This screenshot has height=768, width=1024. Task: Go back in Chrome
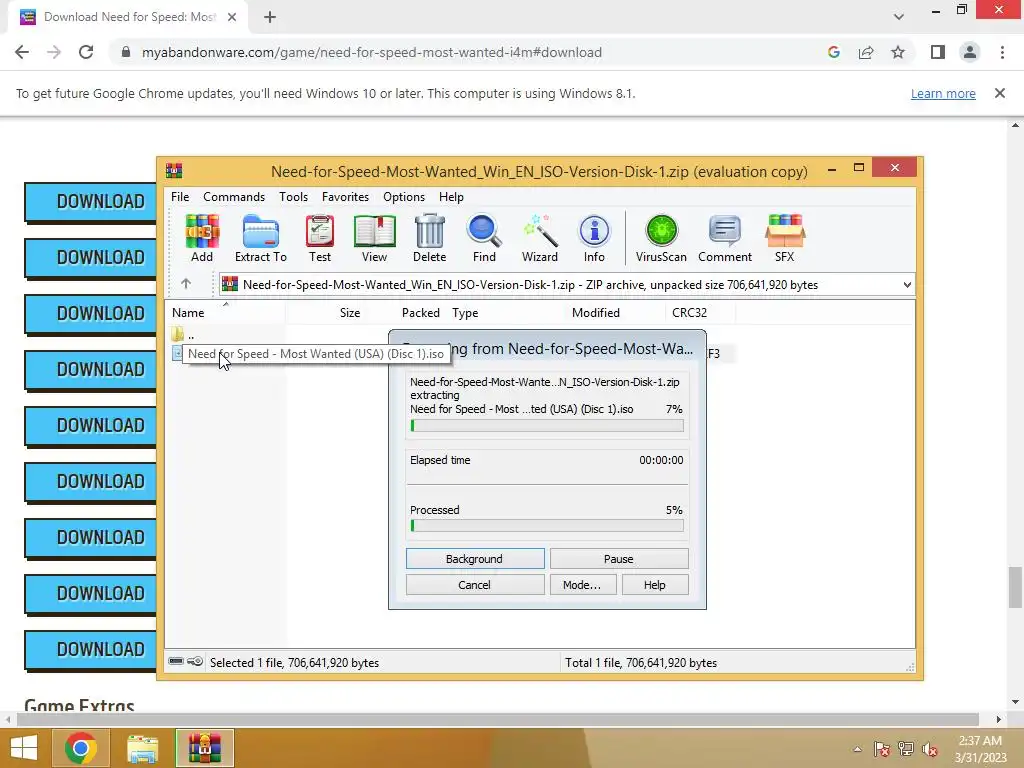[22, 52]
